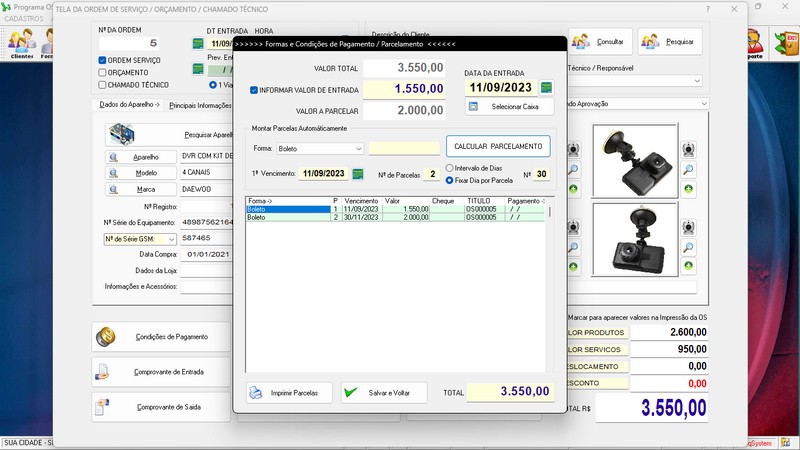Image resolution: width=800 pixels, height=450 pixels.
Task: Click Salvar e Voltar
Action: click(x=383, y=393)
